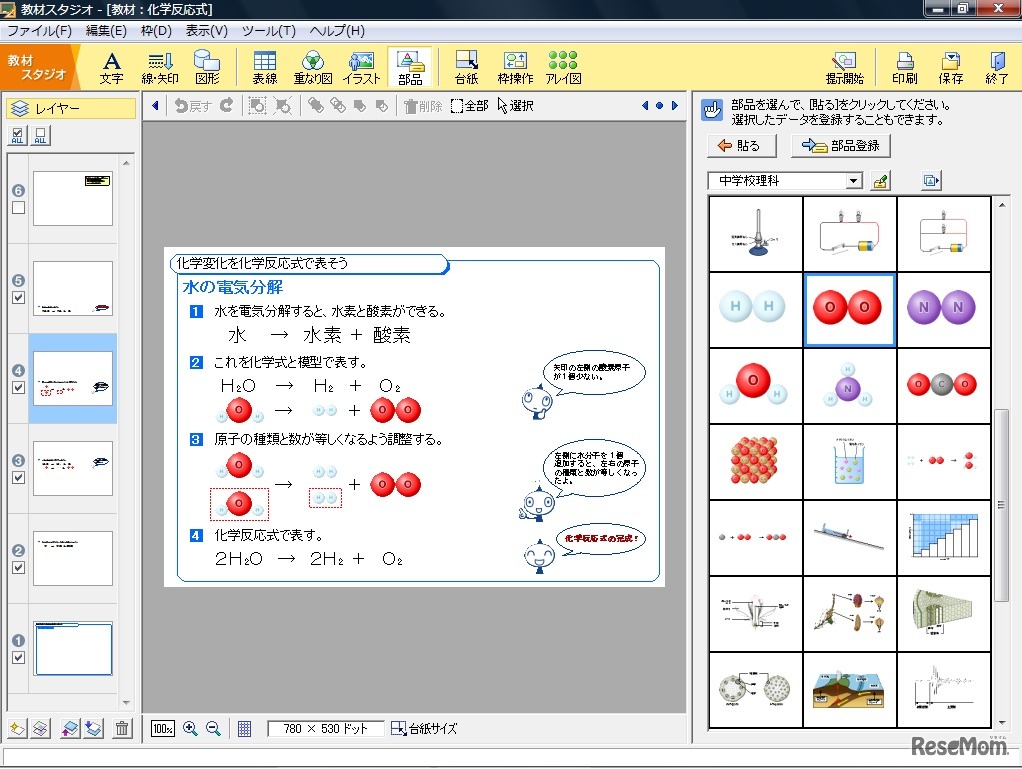Uncheck the layer 1 checkbox
Screen dimensions: 1022x769
click(x=18, y=657)
